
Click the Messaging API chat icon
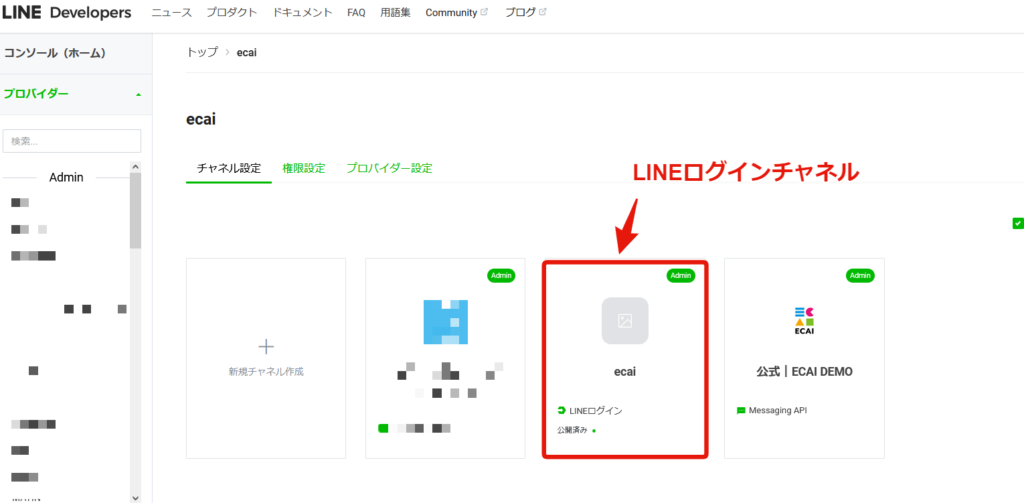tap(741, 411)
